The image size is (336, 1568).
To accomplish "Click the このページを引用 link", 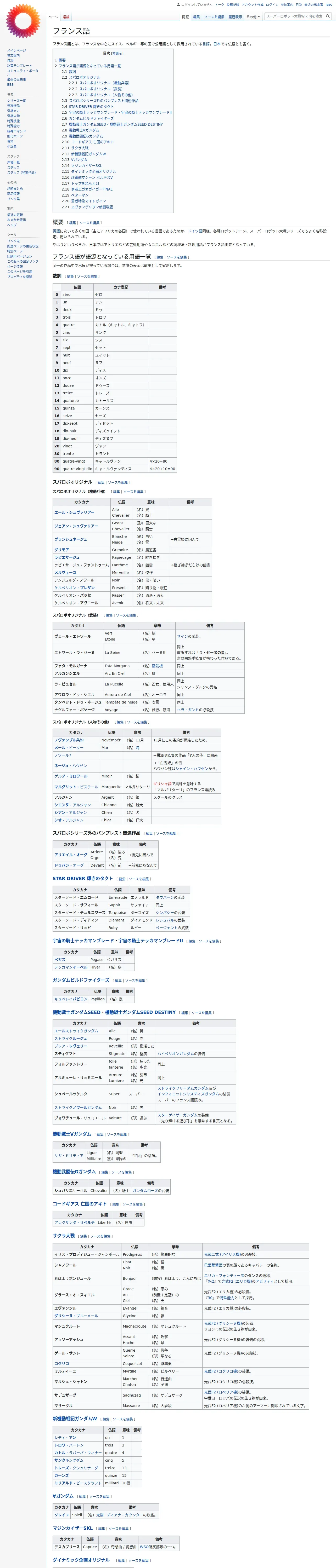I will pos(20,272).
